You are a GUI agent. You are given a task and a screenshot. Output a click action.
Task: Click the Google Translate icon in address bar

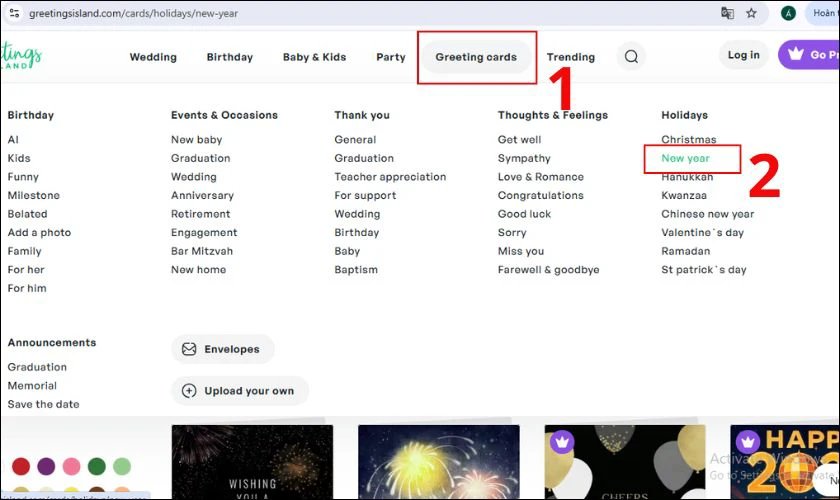(x=727, y=14)
